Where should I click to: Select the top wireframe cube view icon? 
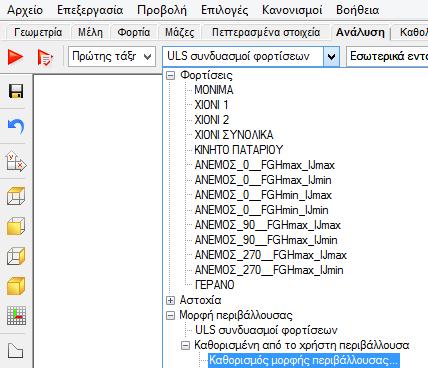pyautogui.click(x=16, y=196)
